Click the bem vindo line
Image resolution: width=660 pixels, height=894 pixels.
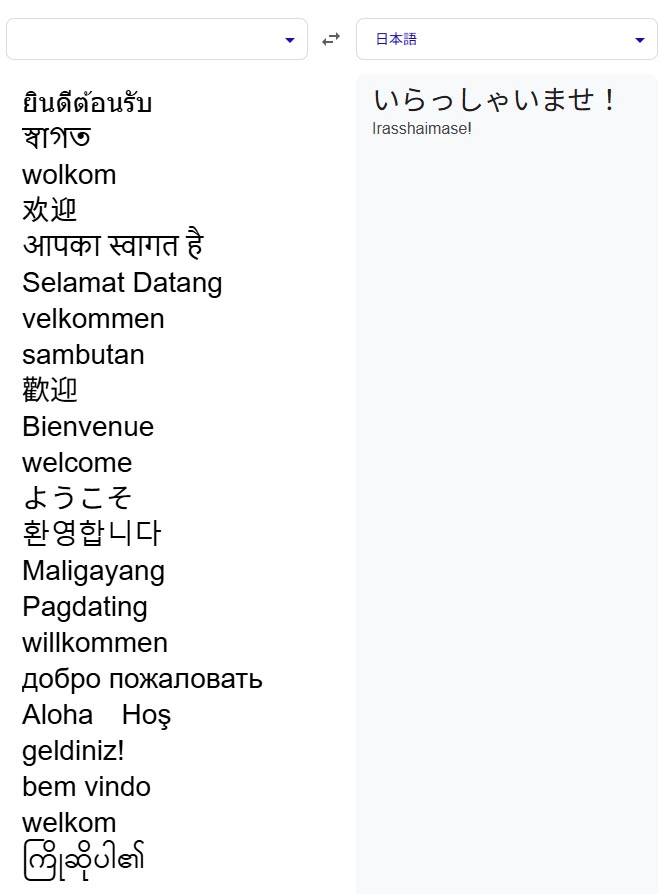86,787
